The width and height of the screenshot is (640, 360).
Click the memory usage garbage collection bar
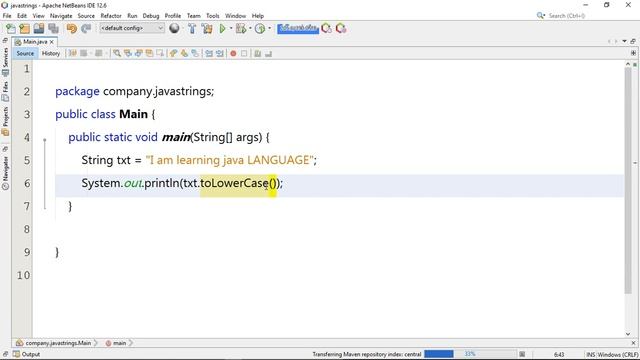tap(298, 28)
